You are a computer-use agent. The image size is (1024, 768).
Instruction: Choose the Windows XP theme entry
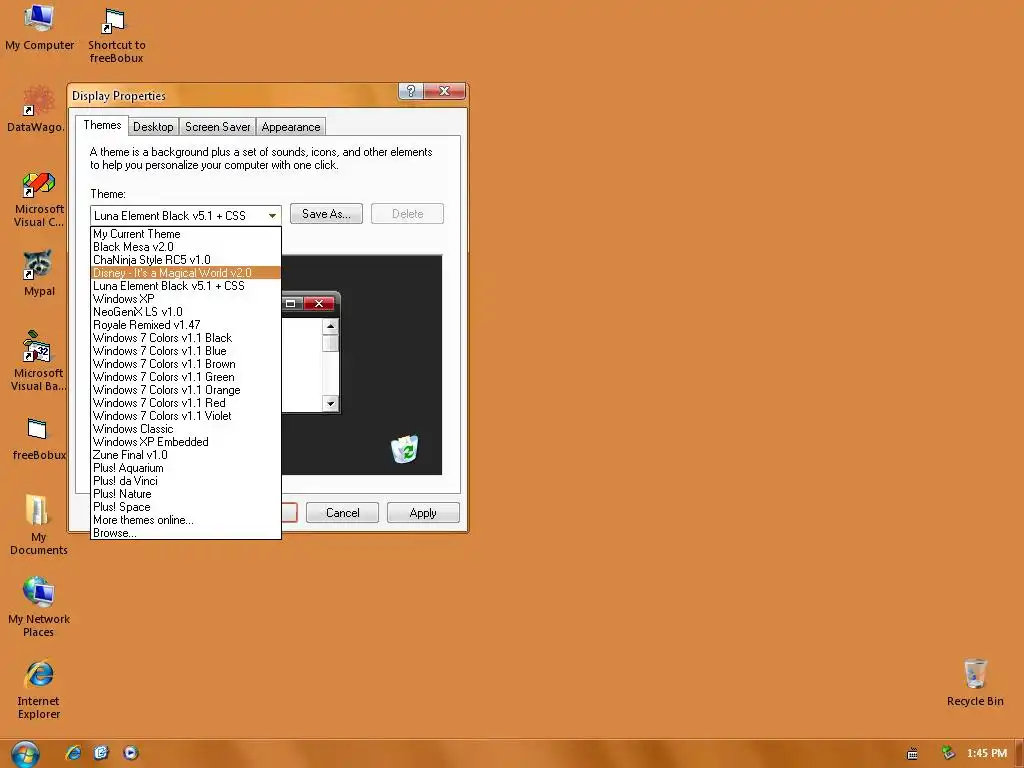pos(185,299)
